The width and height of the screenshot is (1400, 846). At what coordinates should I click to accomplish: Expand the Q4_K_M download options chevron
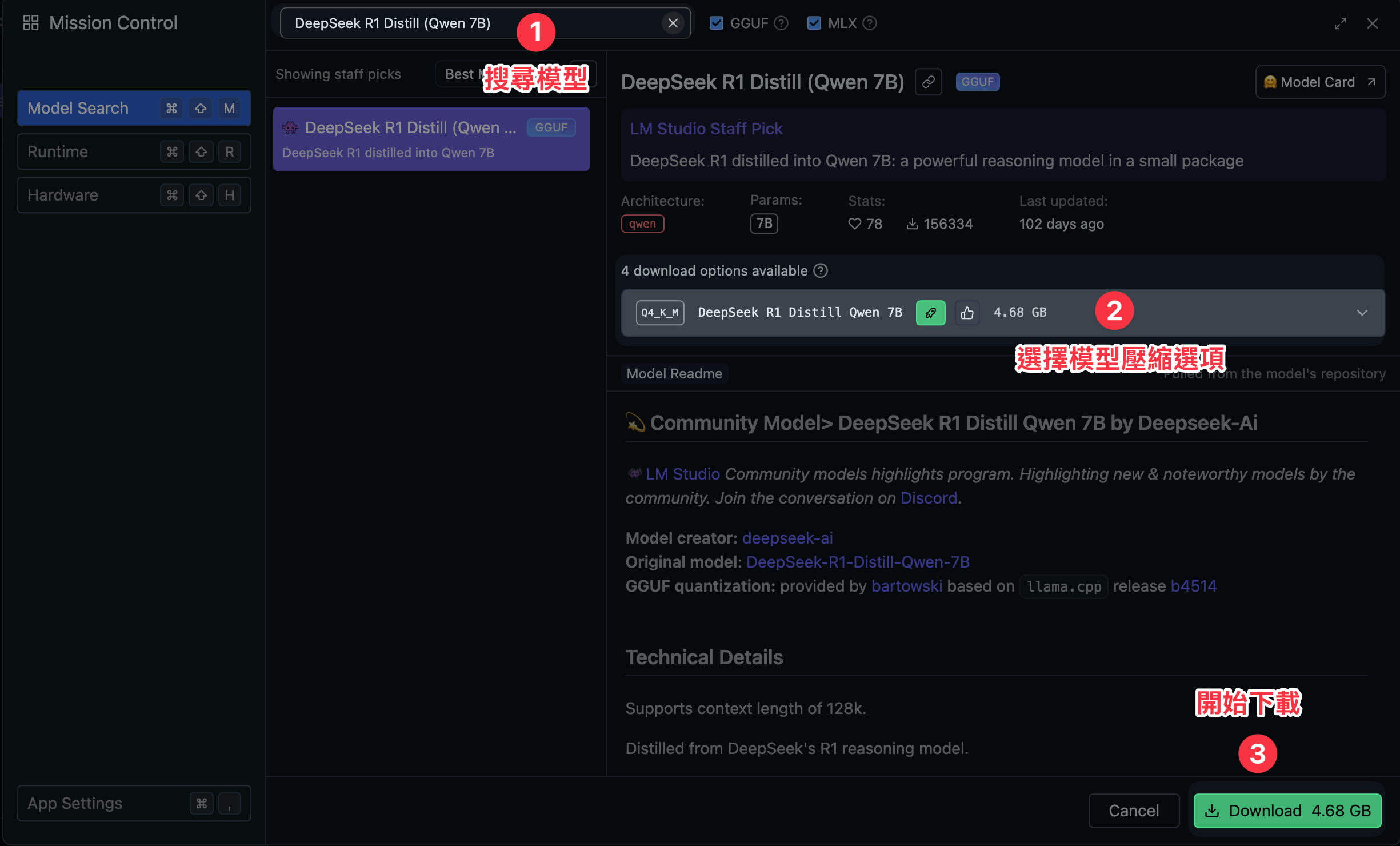tap(1362, 313)
